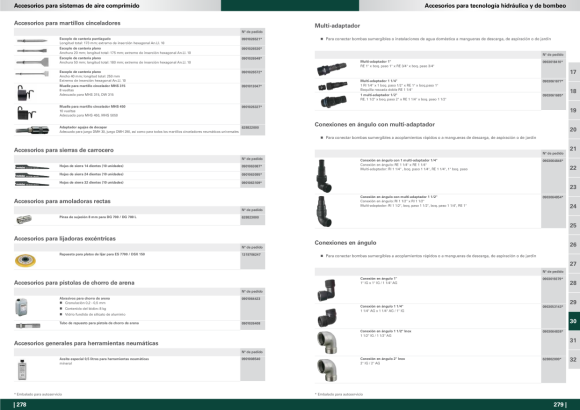Click the Multi-adaptador 1" product image
The width and height of the screenshot is (580, 410).
332,69
